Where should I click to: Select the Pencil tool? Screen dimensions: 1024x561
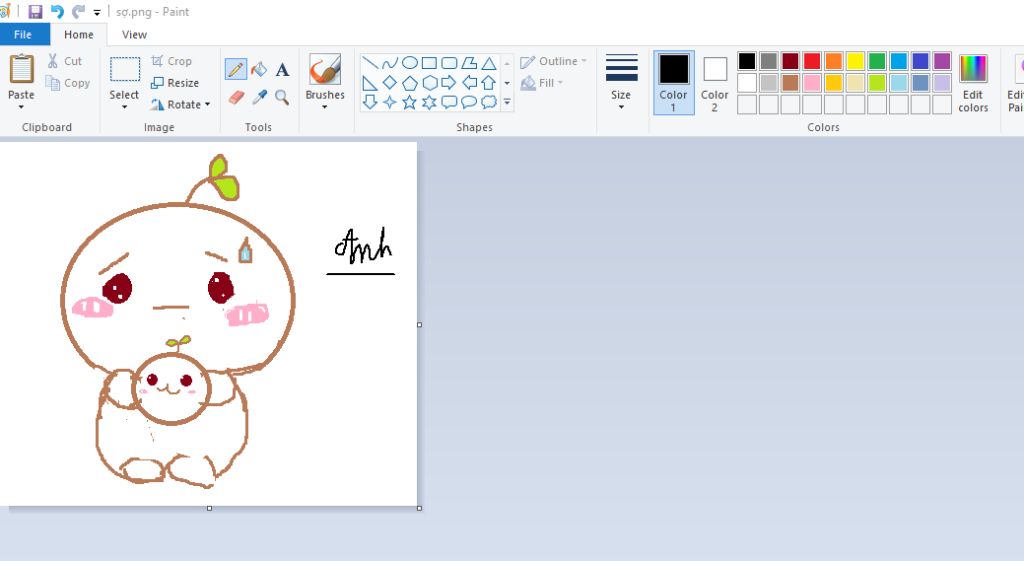[x=236, y=69]
